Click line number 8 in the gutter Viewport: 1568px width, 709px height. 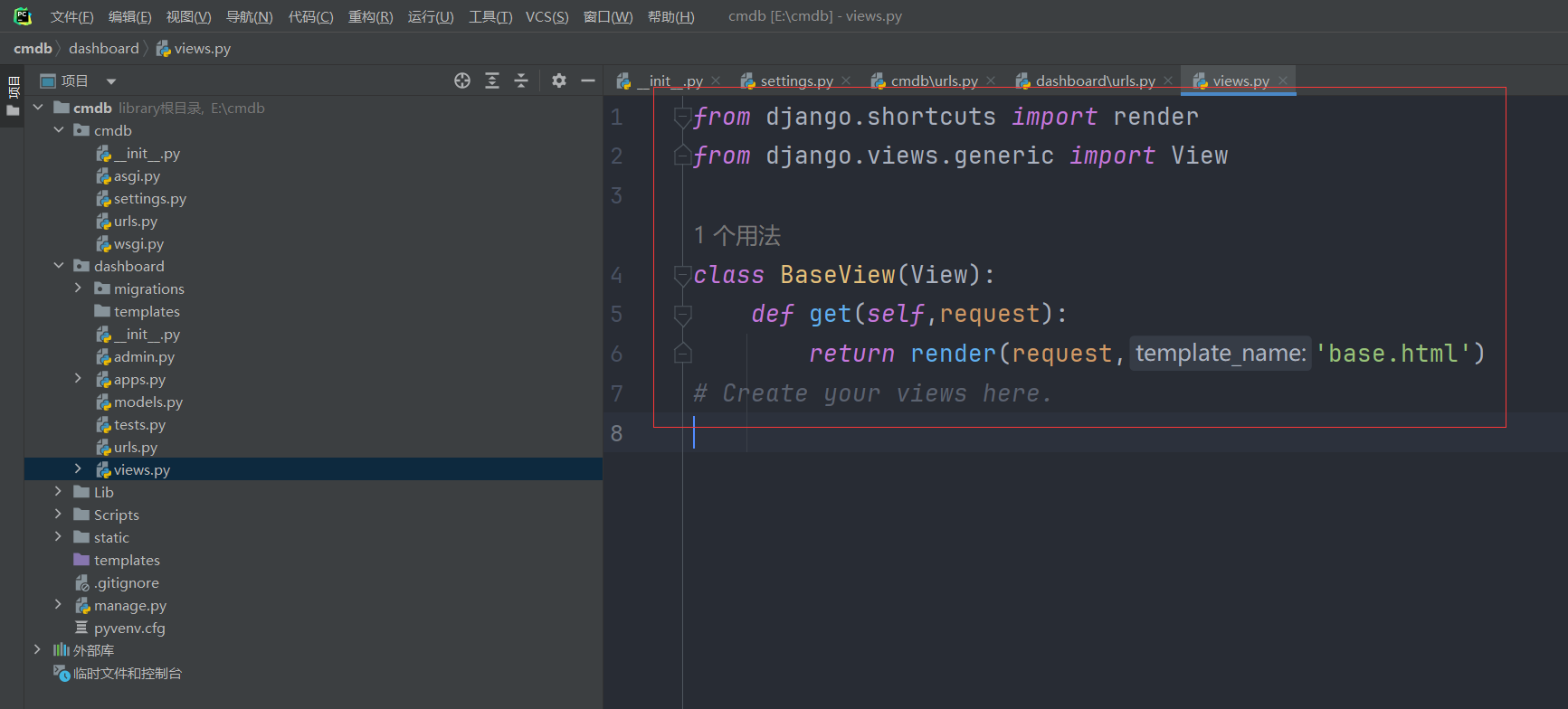click(616, 433)
